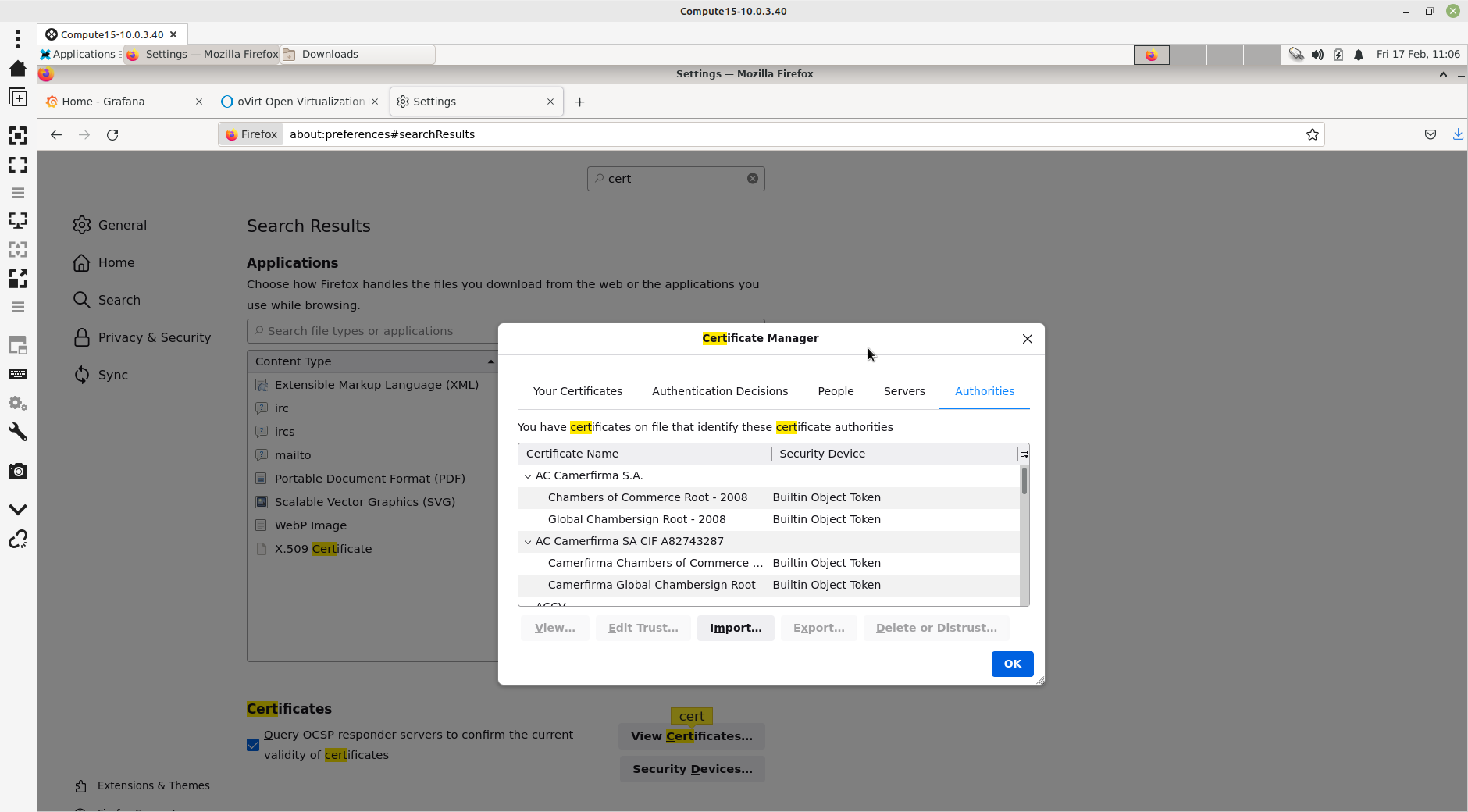1468x812 pixels.
Task: Collapse the AC Camerfirma S.A. group
Action: coord(528,476)
